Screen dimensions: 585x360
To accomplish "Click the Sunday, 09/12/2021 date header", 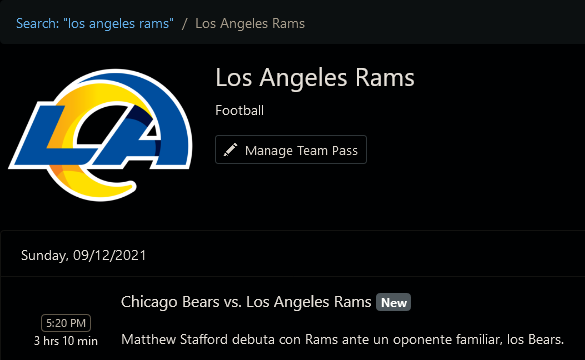I will [x=83, y=256].
